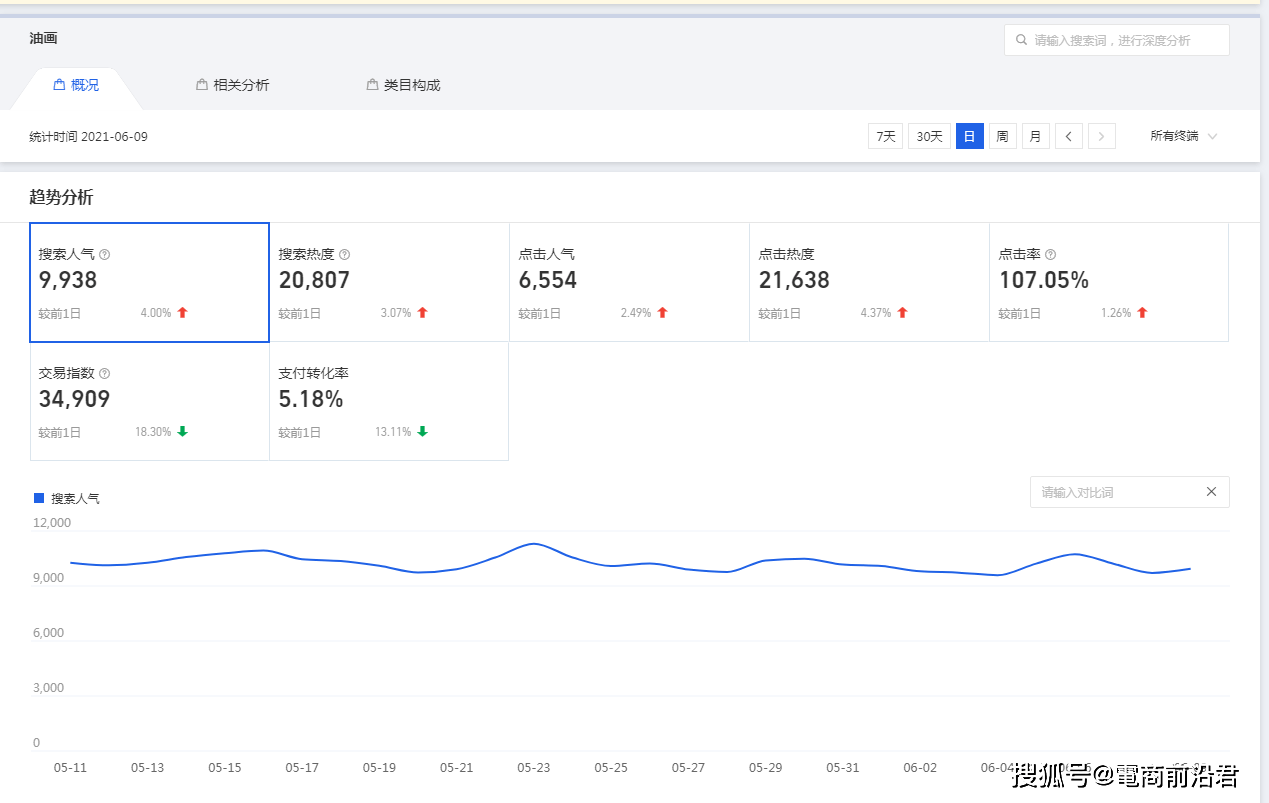
Task: Click help icon beside 交易指数
Action: click(x=105, y=374)
